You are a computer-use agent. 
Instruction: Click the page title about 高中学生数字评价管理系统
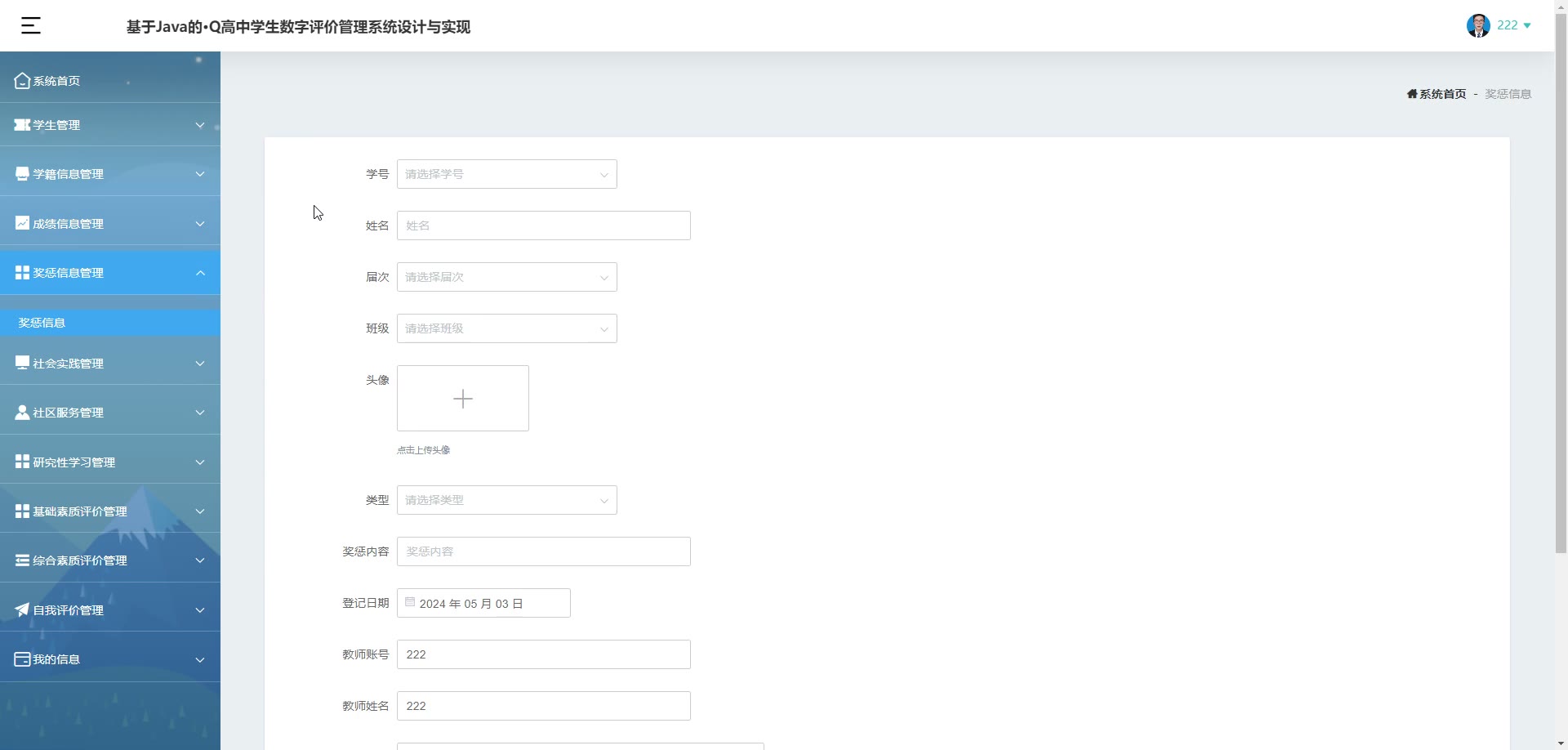pyautogui.click(x=298, y=27)
